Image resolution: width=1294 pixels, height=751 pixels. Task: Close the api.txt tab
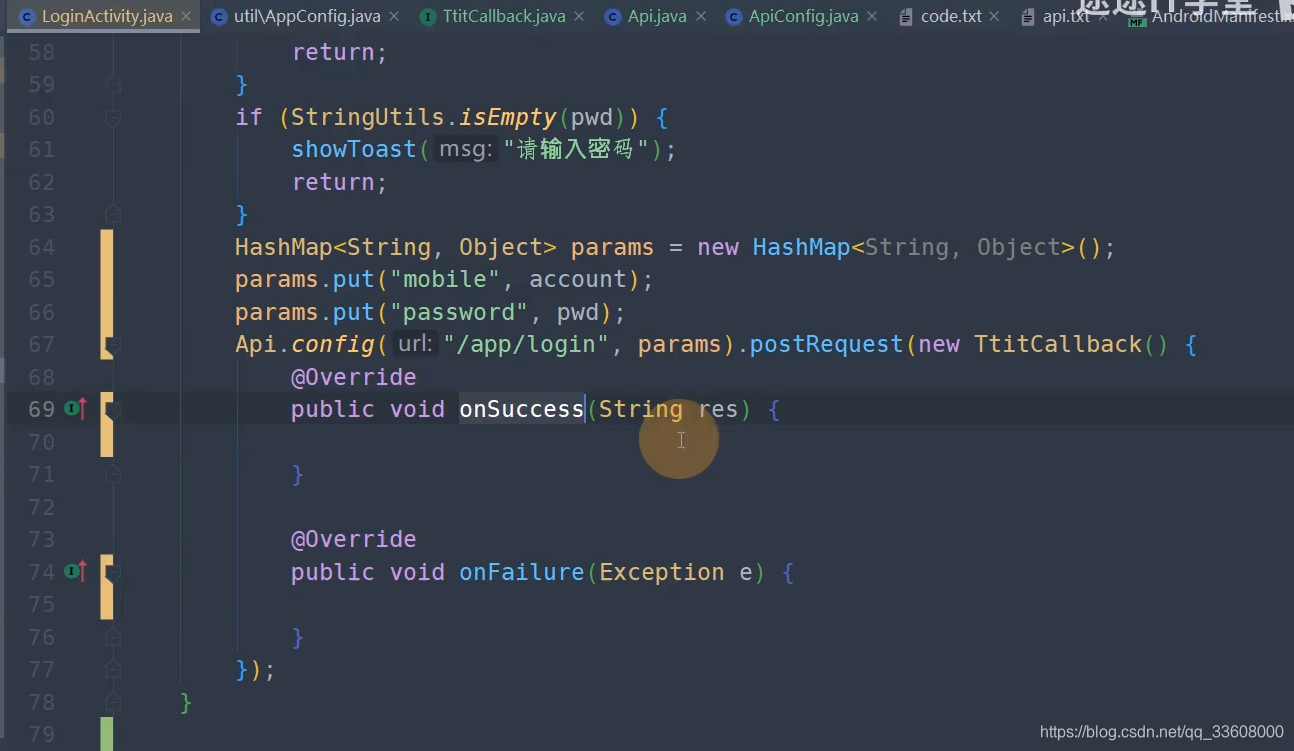click(x=1104, y=17)
